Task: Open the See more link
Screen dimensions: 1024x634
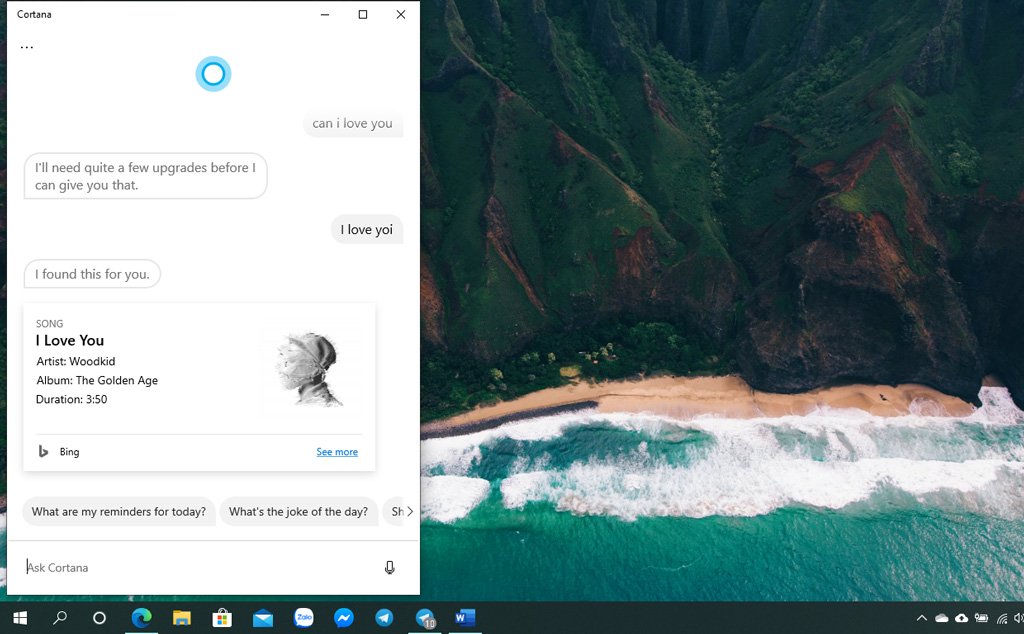Action: pos(337,452)
